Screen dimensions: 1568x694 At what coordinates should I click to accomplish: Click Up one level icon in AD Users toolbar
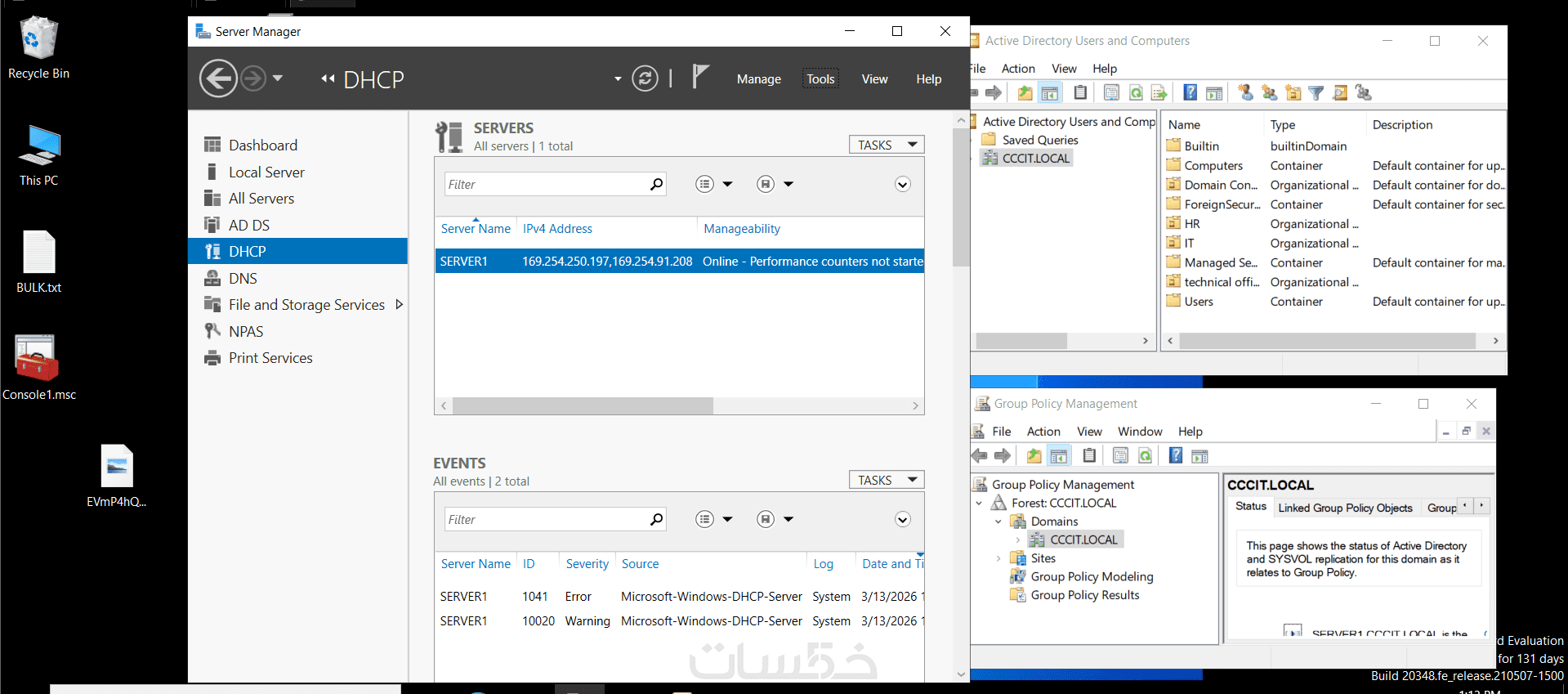coord(1025,92)
